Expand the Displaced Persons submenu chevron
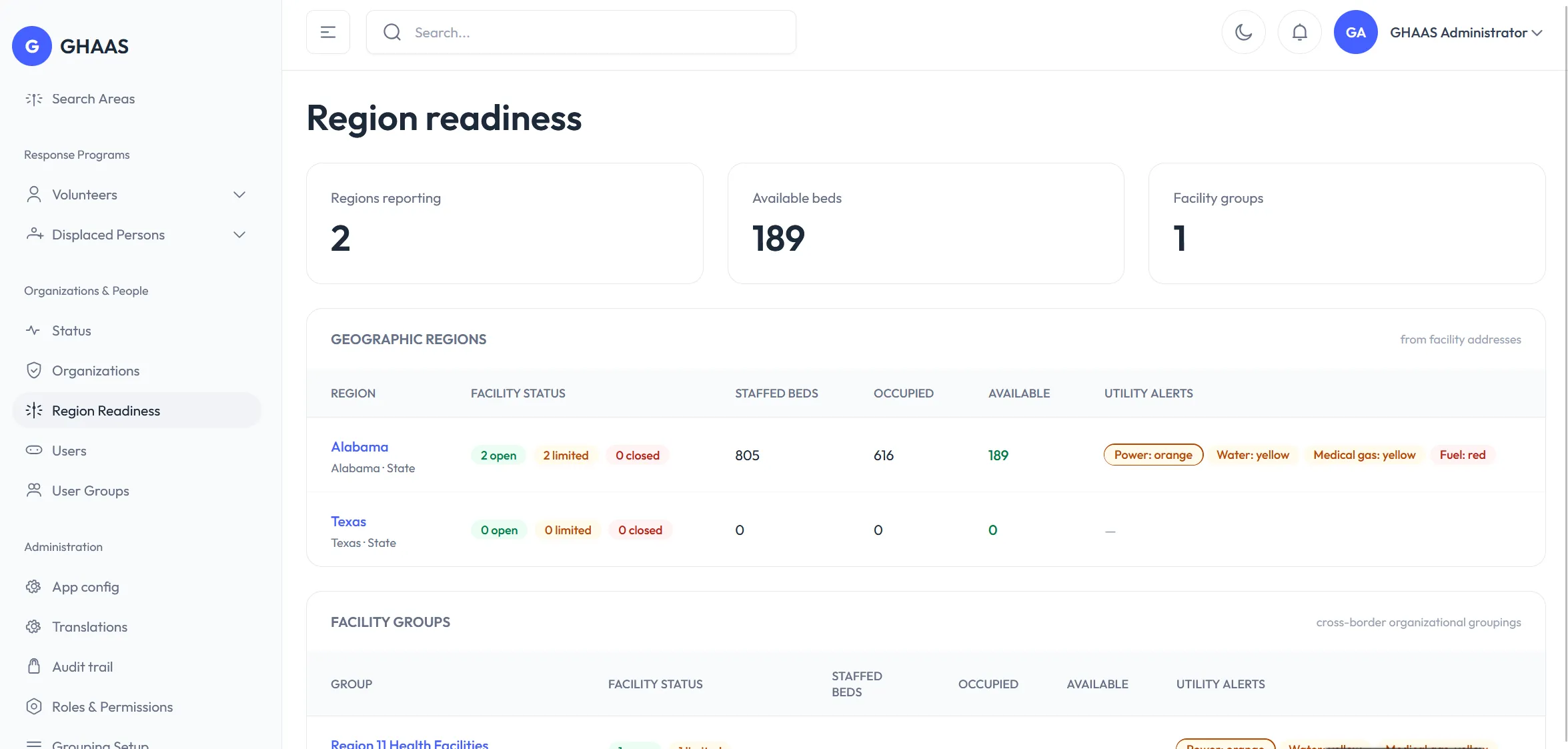 239,235
